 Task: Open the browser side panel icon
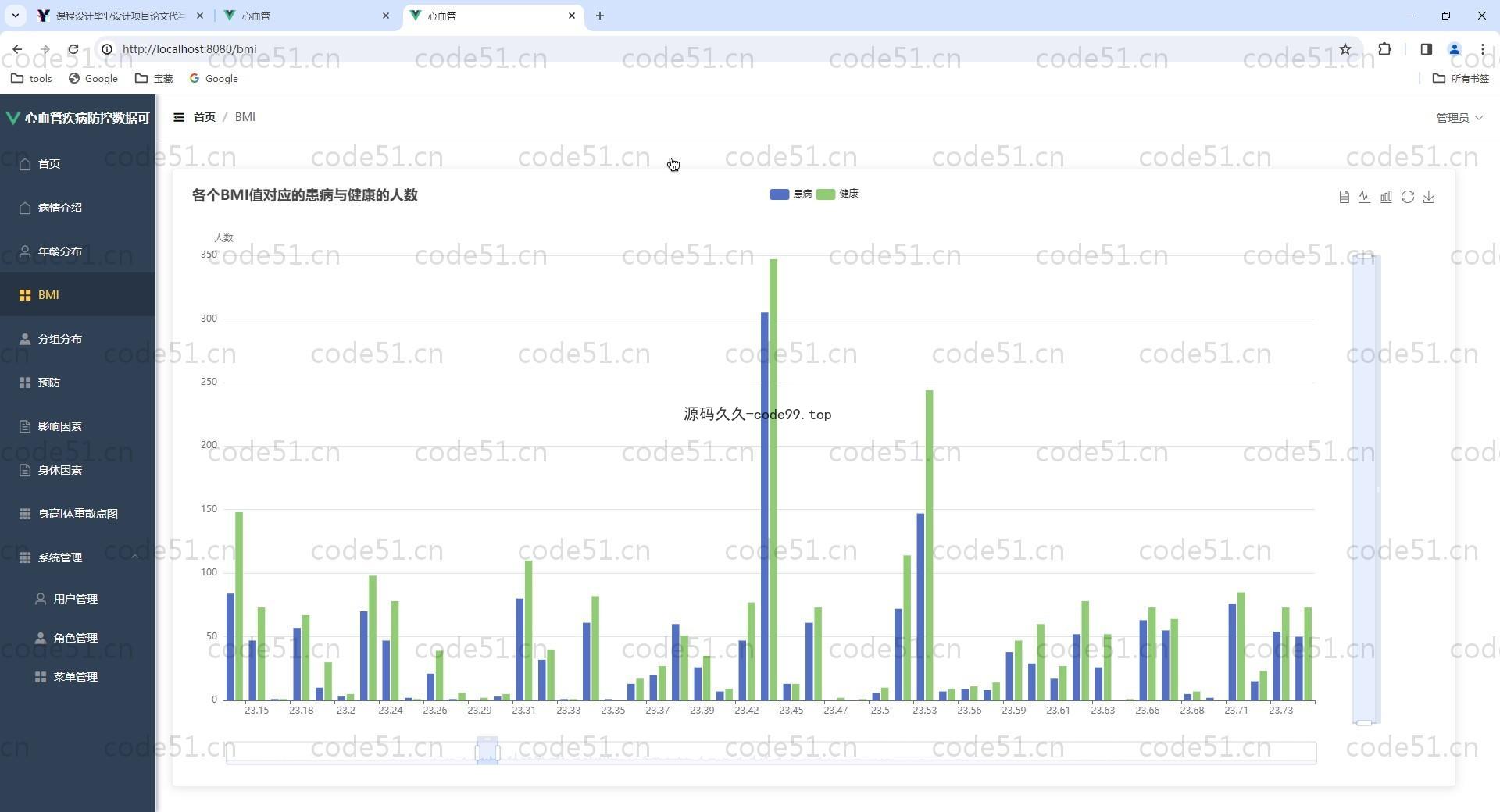coord(1426,49)
